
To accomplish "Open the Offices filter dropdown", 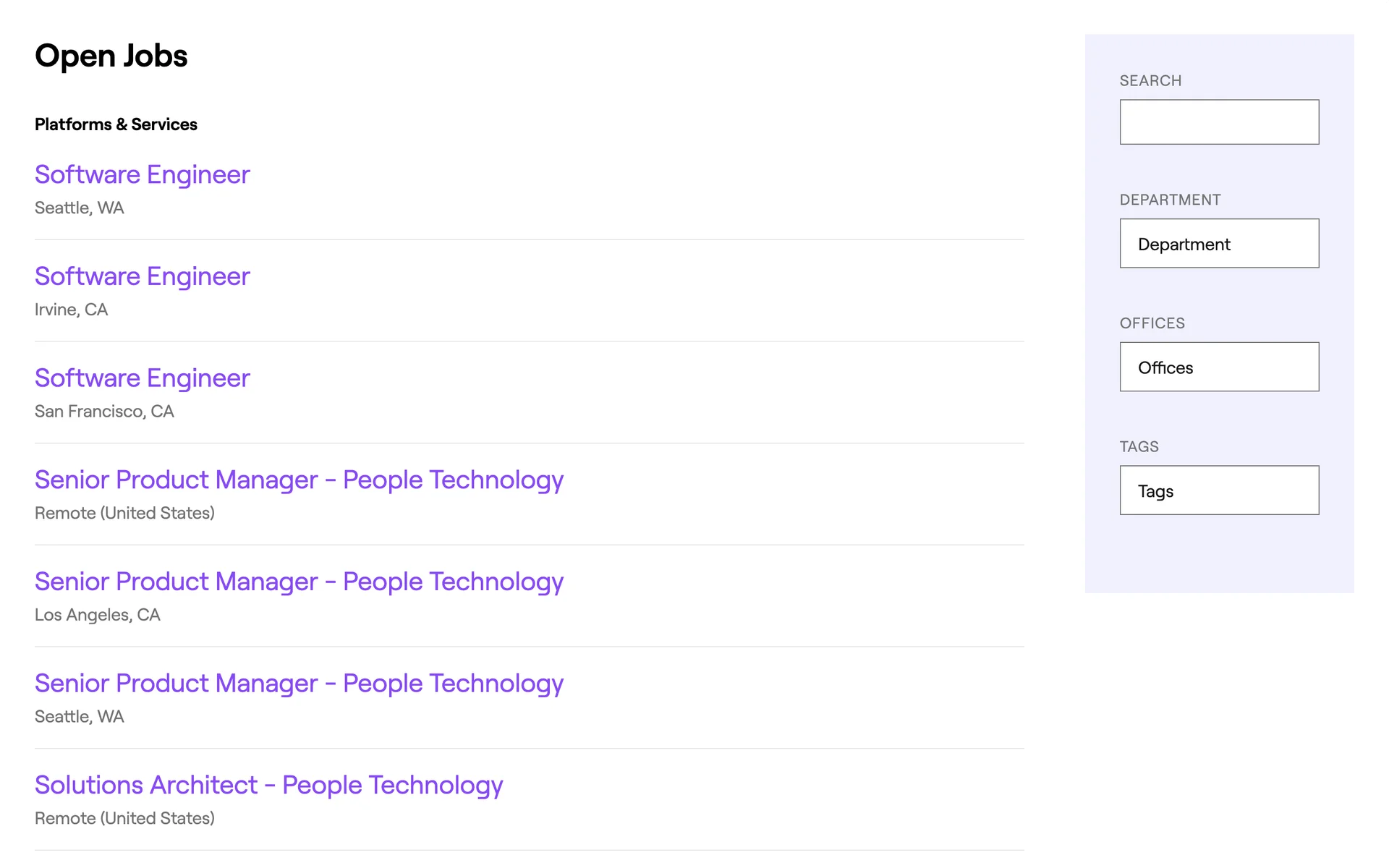I will [x=1219, y=367].
